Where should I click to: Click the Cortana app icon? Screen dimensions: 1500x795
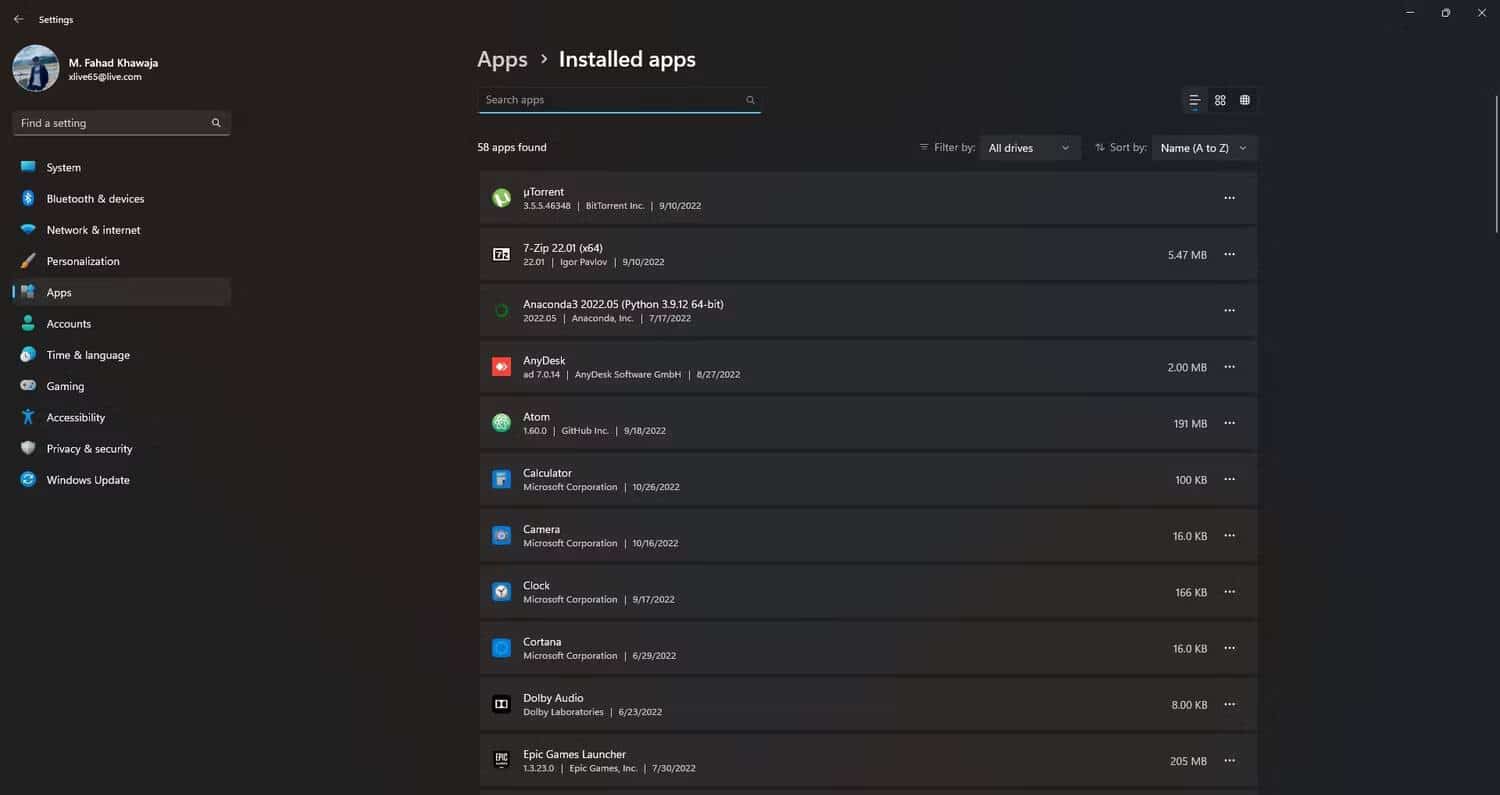[x=501, y=648]
